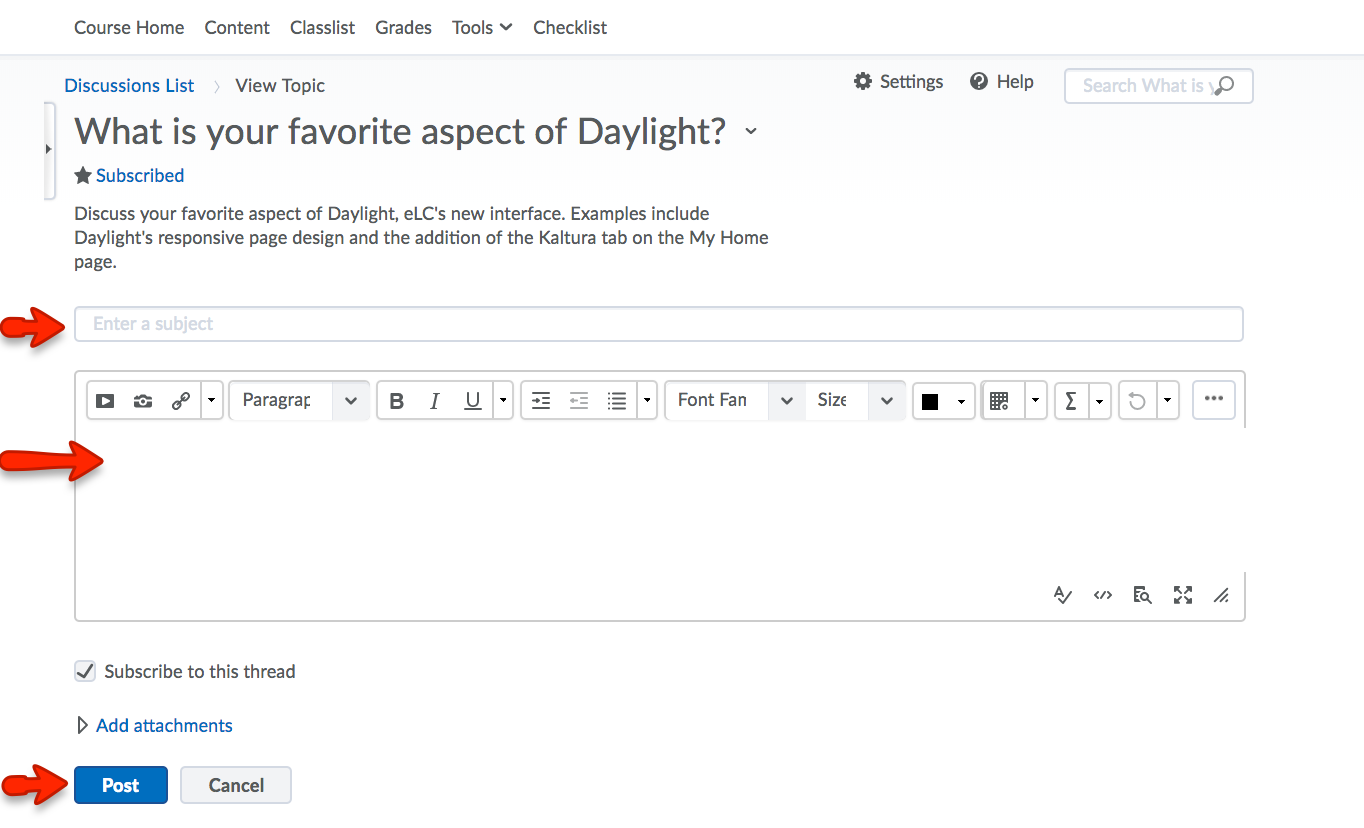Toggle bold formatting
The height and width of the screenshot is (828, 1364).
click(x=397, y=401)
